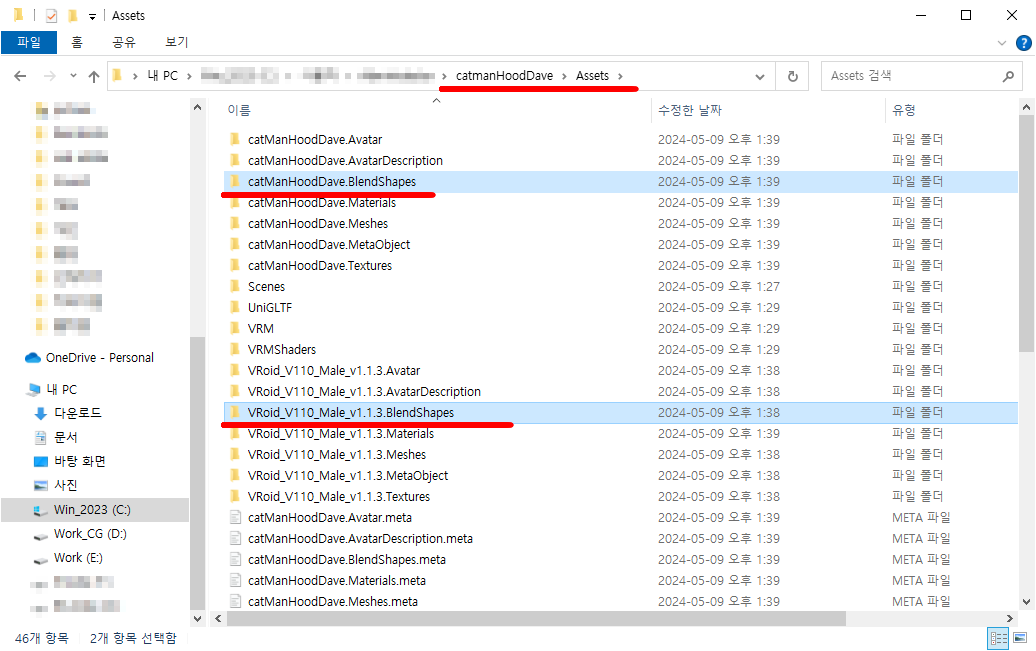
Task: Click Assets in the address path
Action: [x=592, y=76]
